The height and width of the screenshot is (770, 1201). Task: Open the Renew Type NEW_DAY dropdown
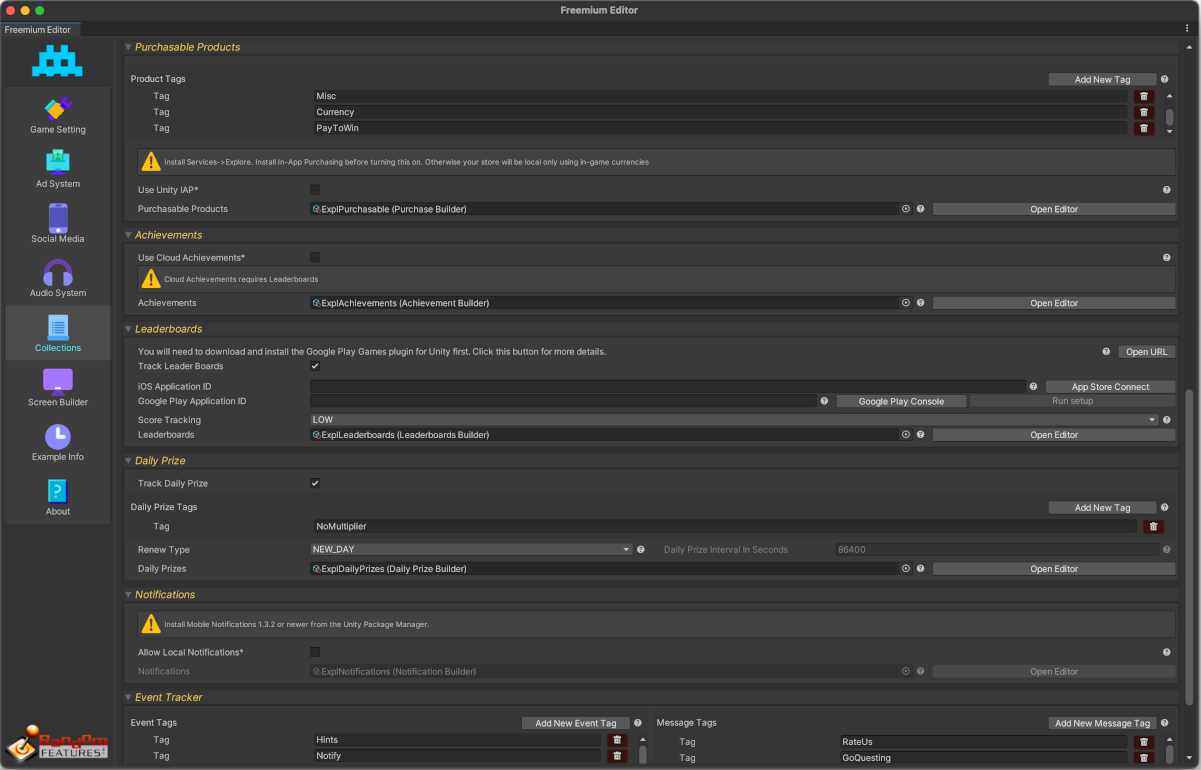[471, 549]
